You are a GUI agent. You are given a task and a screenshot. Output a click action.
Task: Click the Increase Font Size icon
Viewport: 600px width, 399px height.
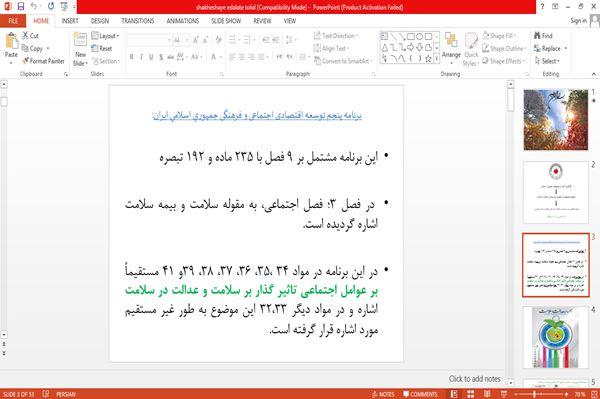coord(196,40)
